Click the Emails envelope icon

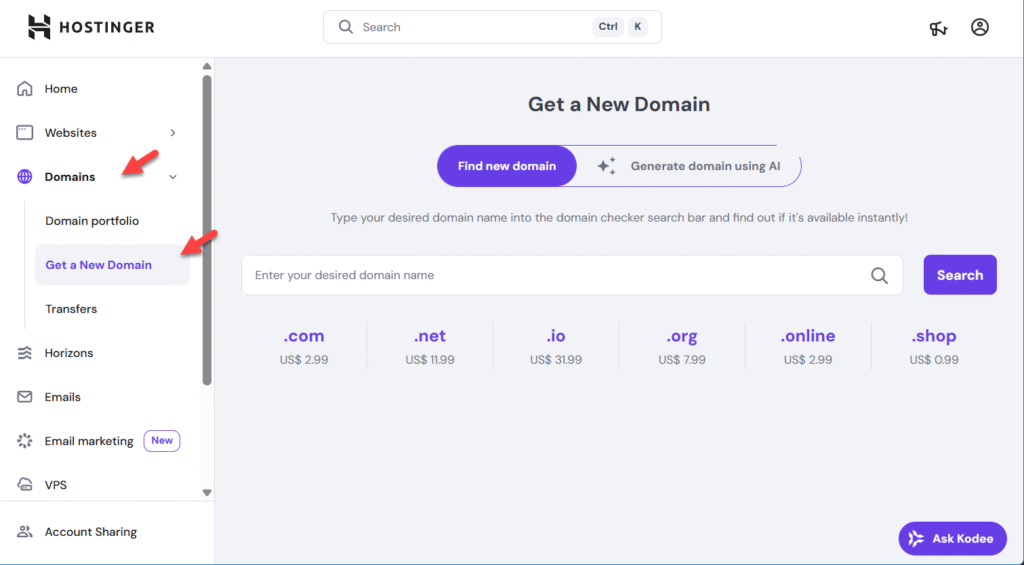click(x=25, y=397)
